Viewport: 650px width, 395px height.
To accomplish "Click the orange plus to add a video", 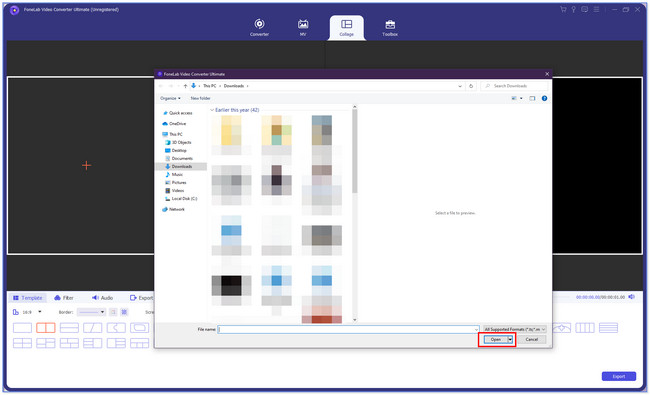I will click(x=86, y=165).
